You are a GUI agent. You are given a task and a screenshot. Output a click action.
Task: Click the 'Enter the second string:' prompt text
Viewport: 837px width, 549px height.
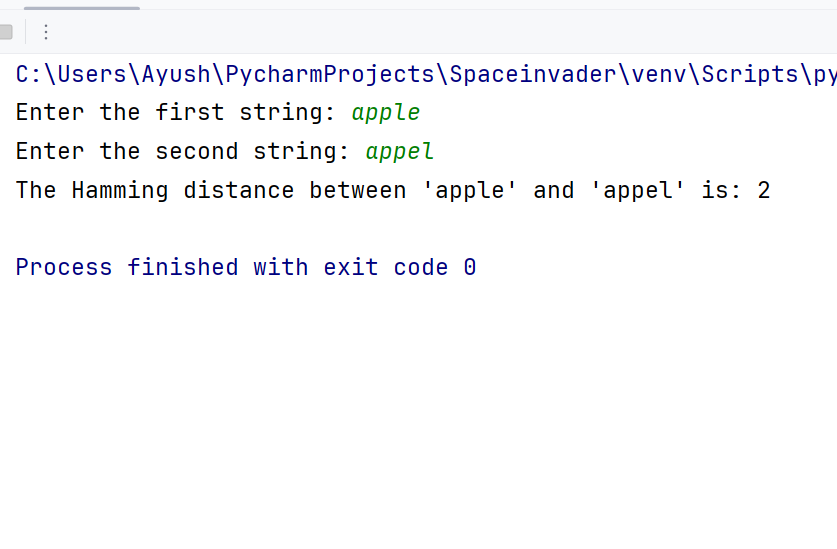click(x=183, y=152)
